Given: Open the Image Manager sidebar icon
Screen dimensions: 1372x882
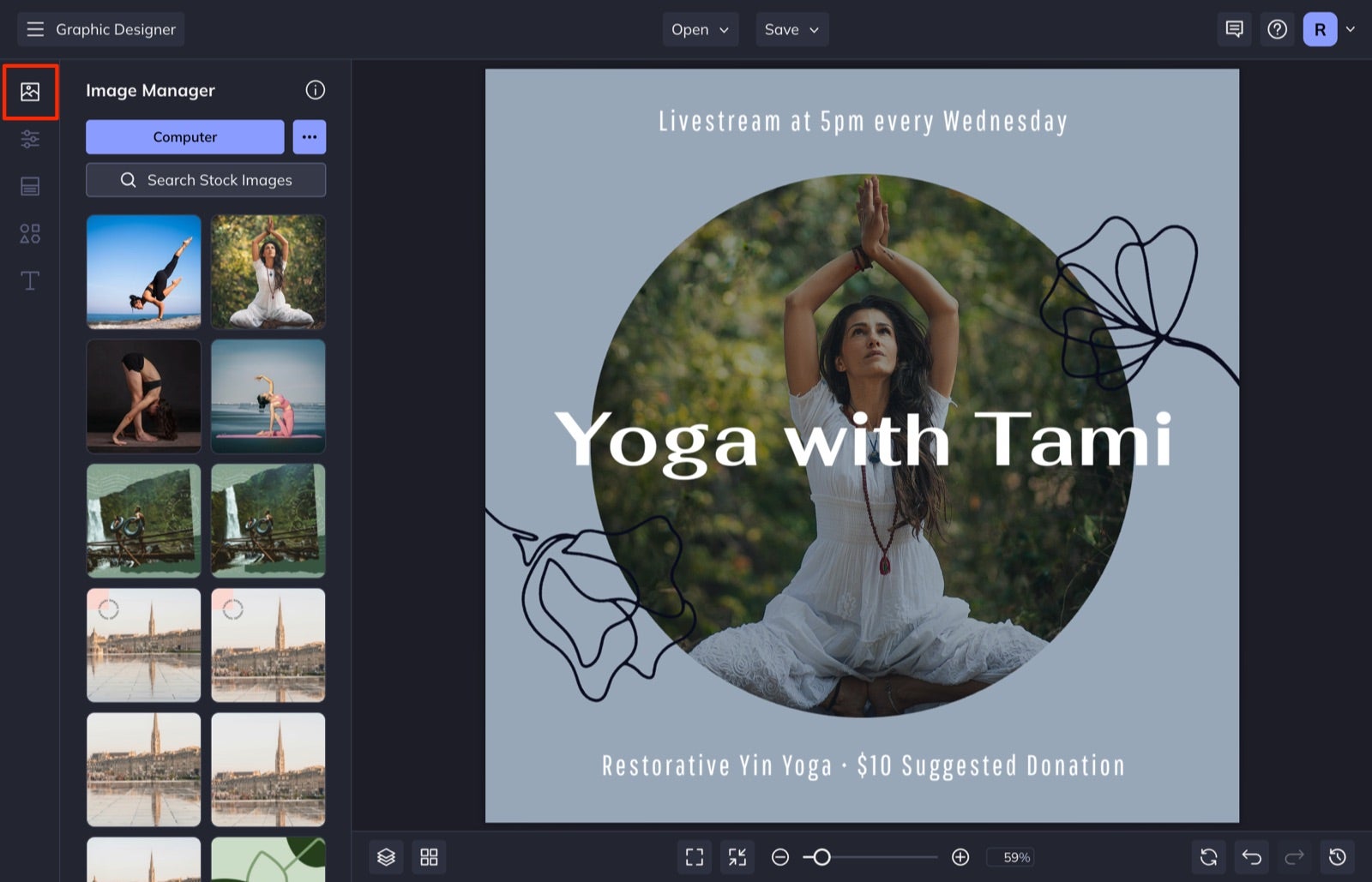Looking at the screenshot, I should (x=30, y=92).
